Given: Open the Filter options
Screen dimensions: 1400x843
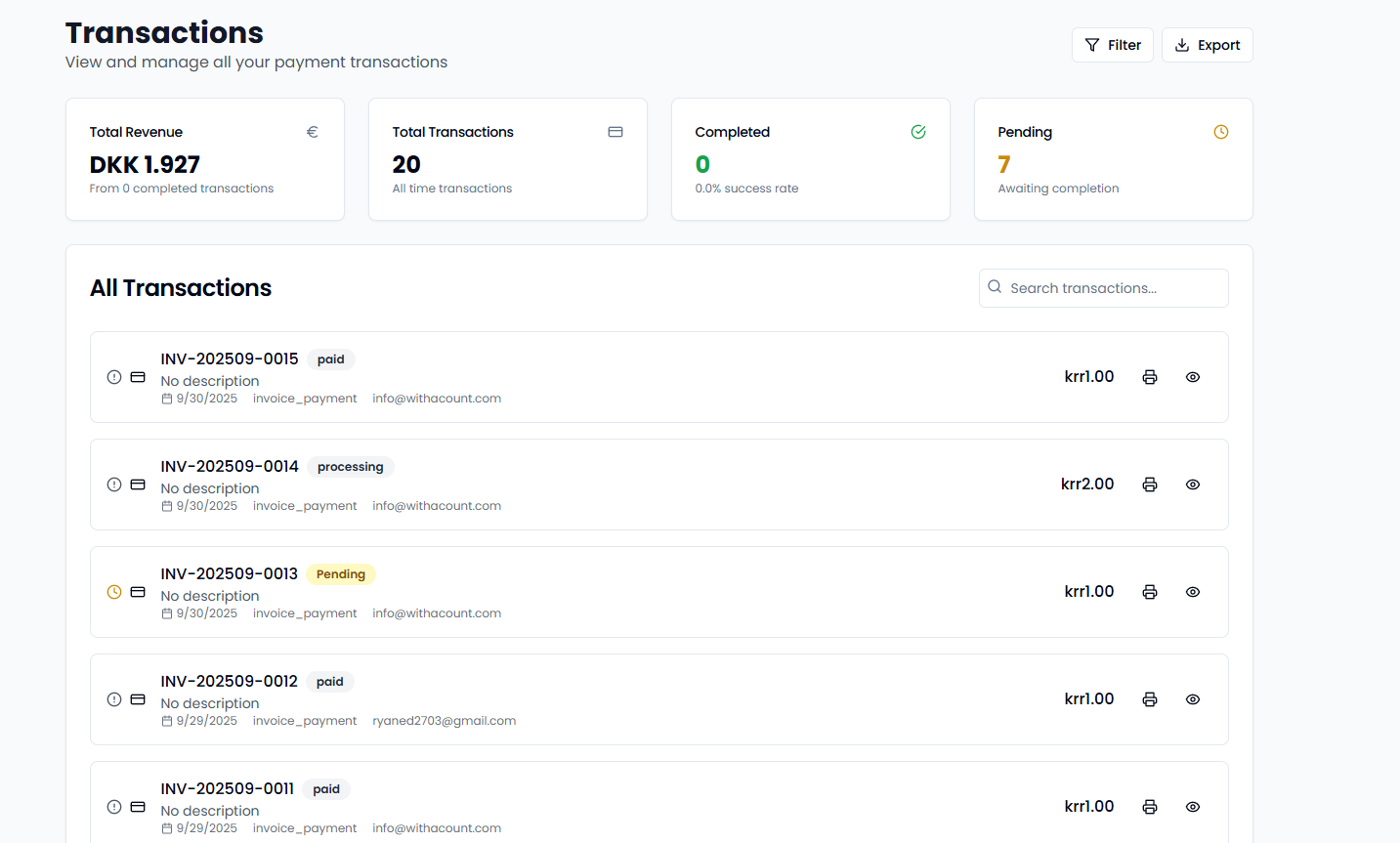Looking at the screenshot, I should 1112,44.
